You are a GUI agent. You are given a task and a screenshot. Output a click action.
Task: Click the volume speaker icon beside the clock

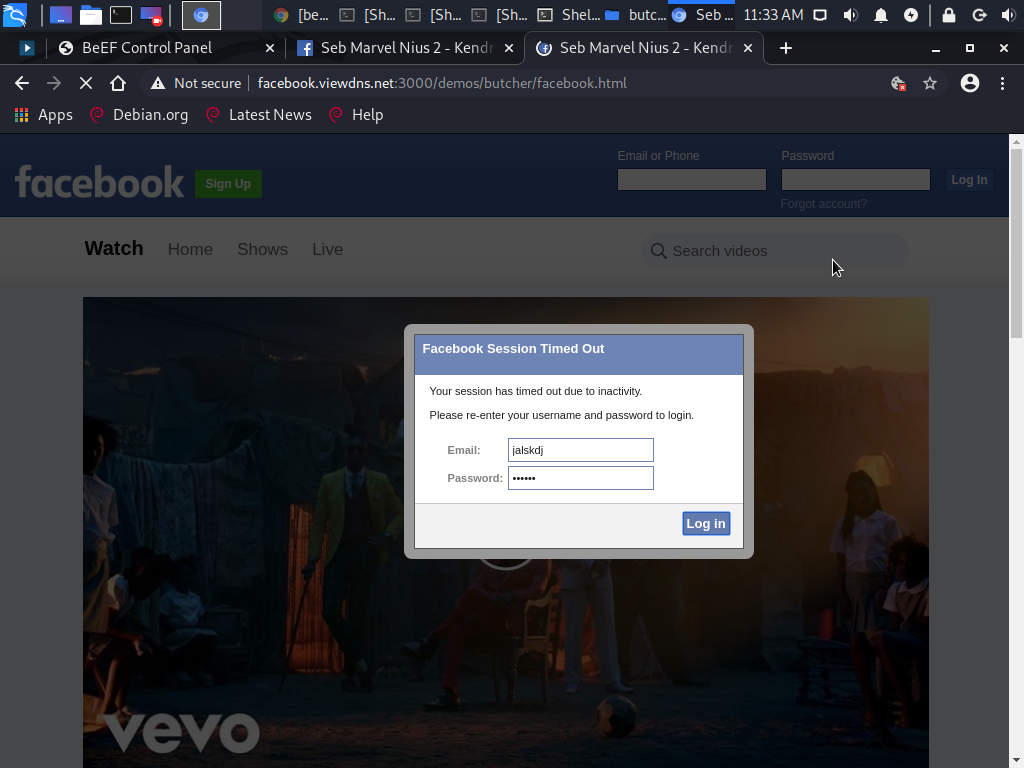(x=850, y=15)
